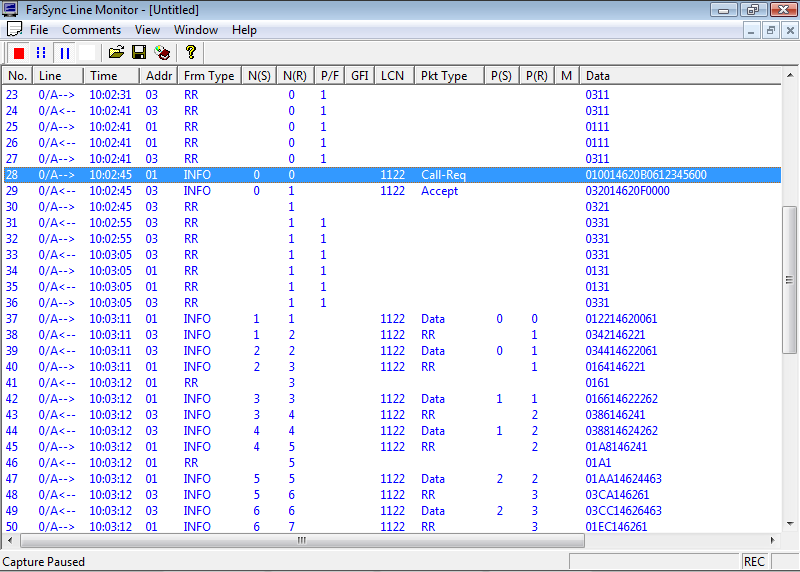This screenshot has width=800, height=572.
Task: Toggle the pause capture toolbar button
Action: point(65,53)
